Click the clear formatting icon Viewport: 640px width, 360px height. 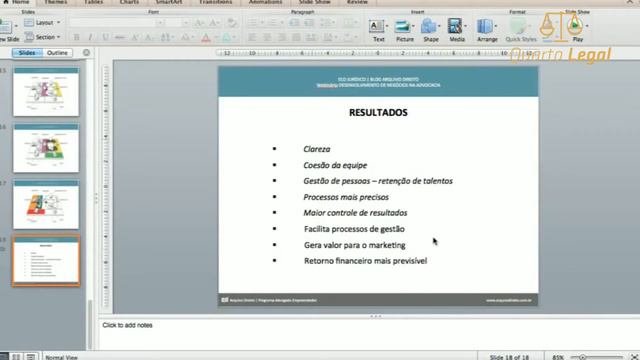[232, 23]
